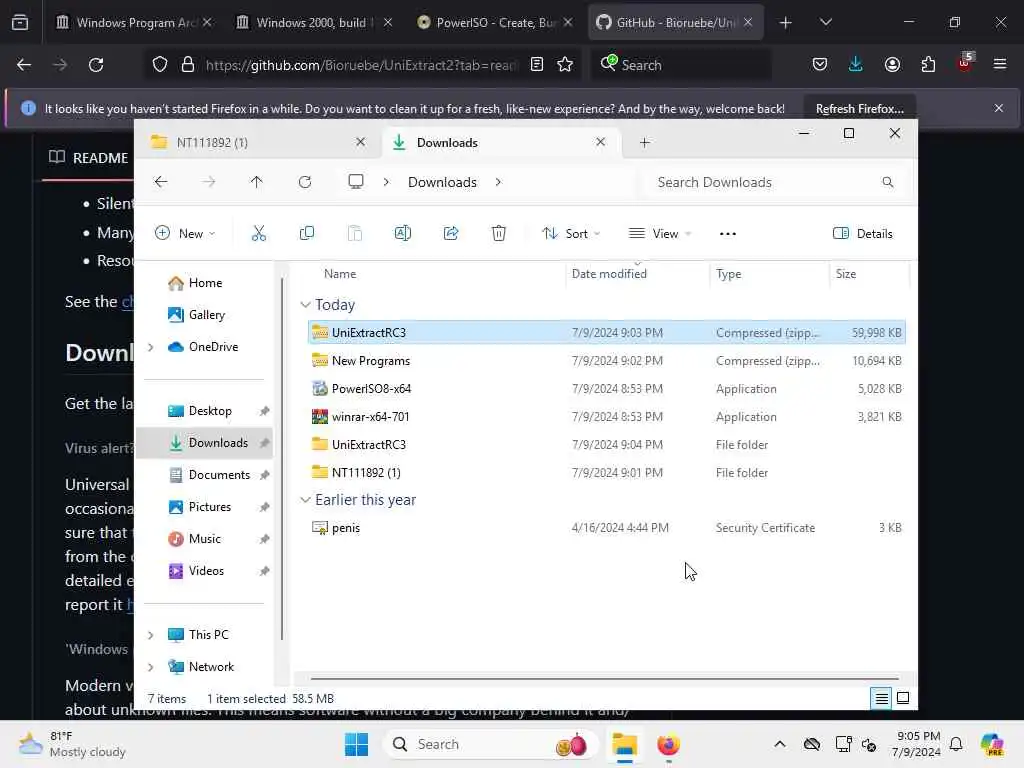Click the Cut scissors icon in Explorer toolbar
1024x768 pixels.
click(x=259, y=233)
